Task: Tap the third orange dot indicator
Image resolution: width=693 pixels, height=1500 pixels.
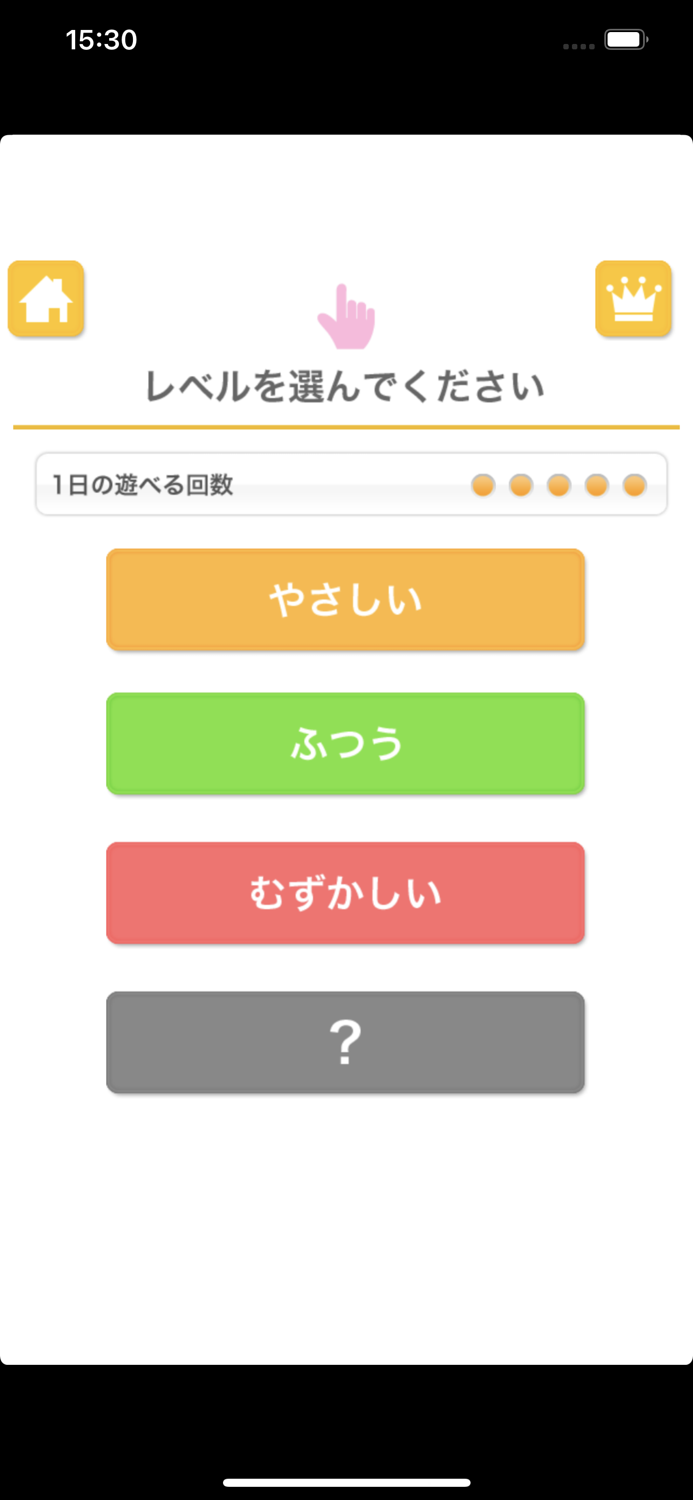Action: click(559, 484)
